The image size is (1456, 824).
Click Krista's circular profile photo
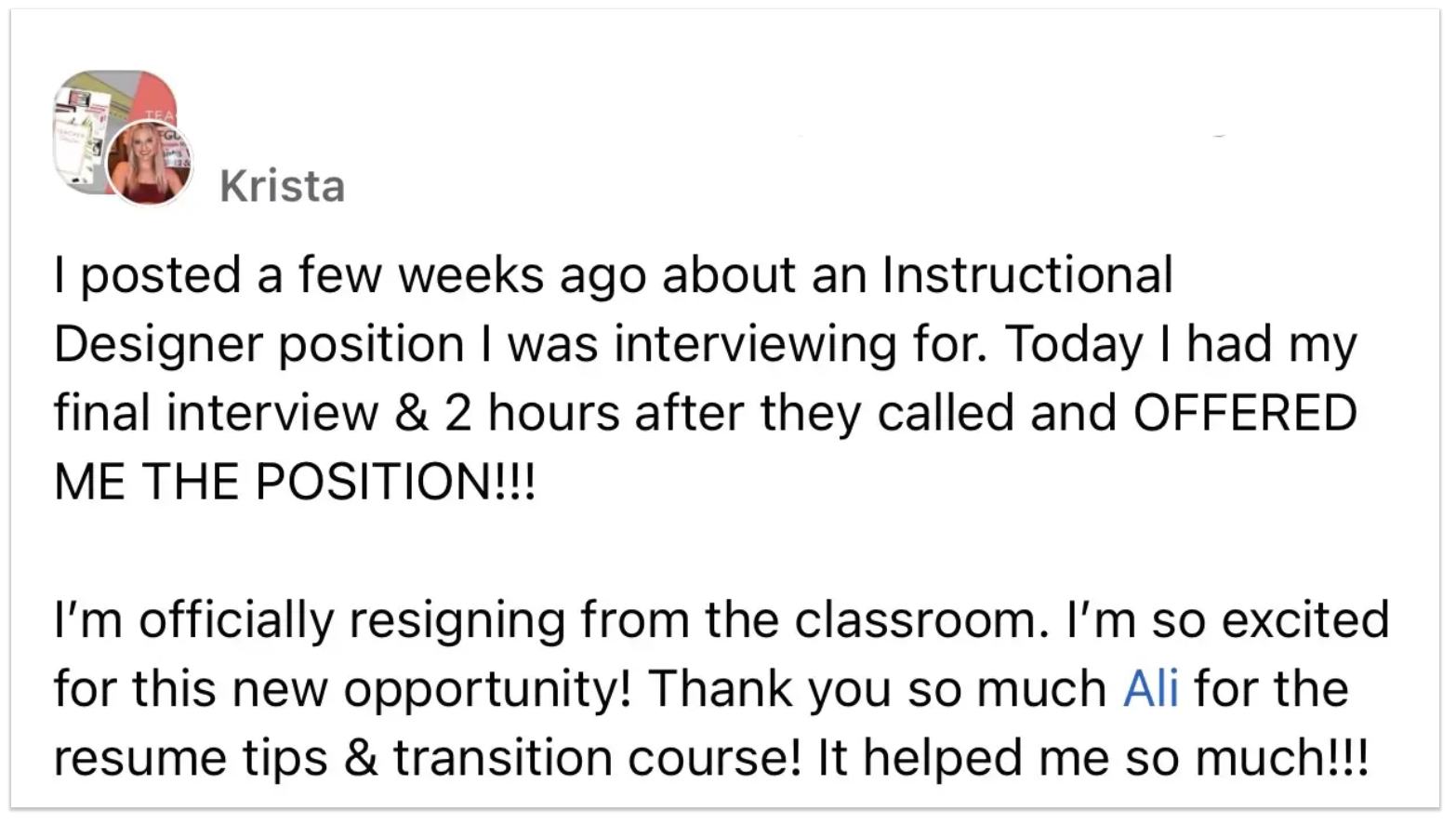pos(149,163)
